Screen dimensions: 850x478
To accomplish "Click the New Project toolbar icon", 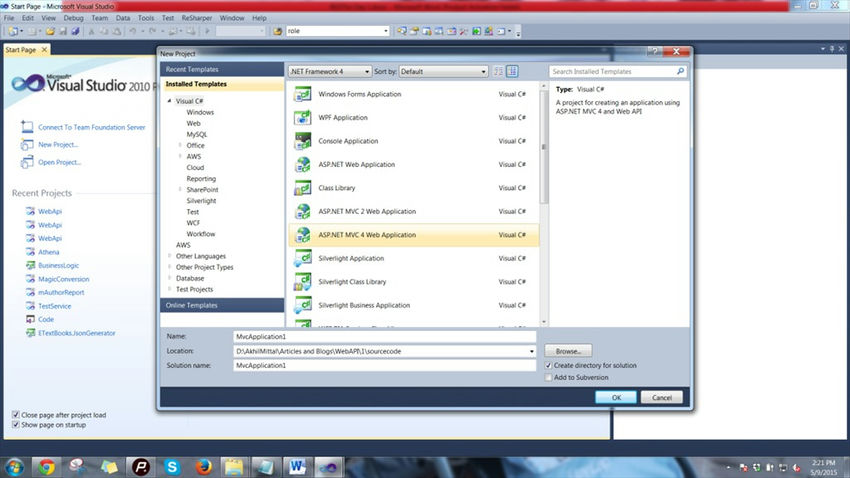I will click(x=13, y=31).
